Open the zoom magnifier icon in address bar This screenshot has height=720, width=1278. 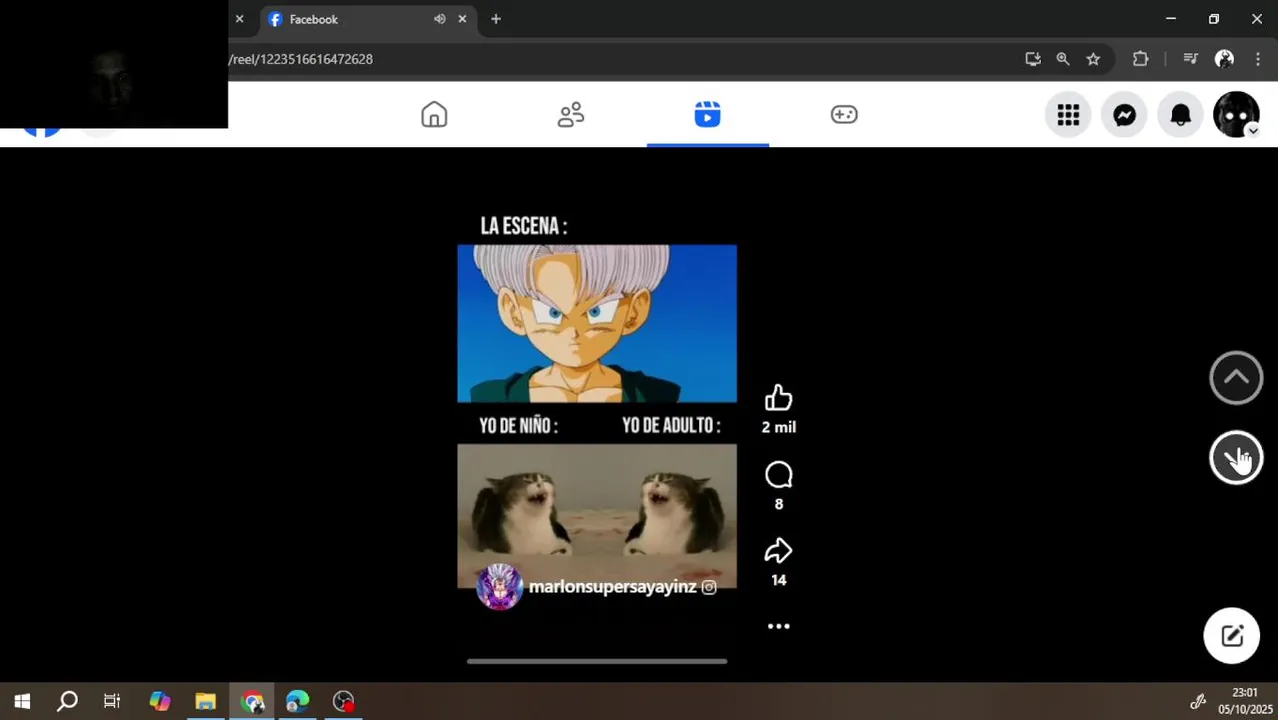pyautogui.click(x=1063, y=59)
